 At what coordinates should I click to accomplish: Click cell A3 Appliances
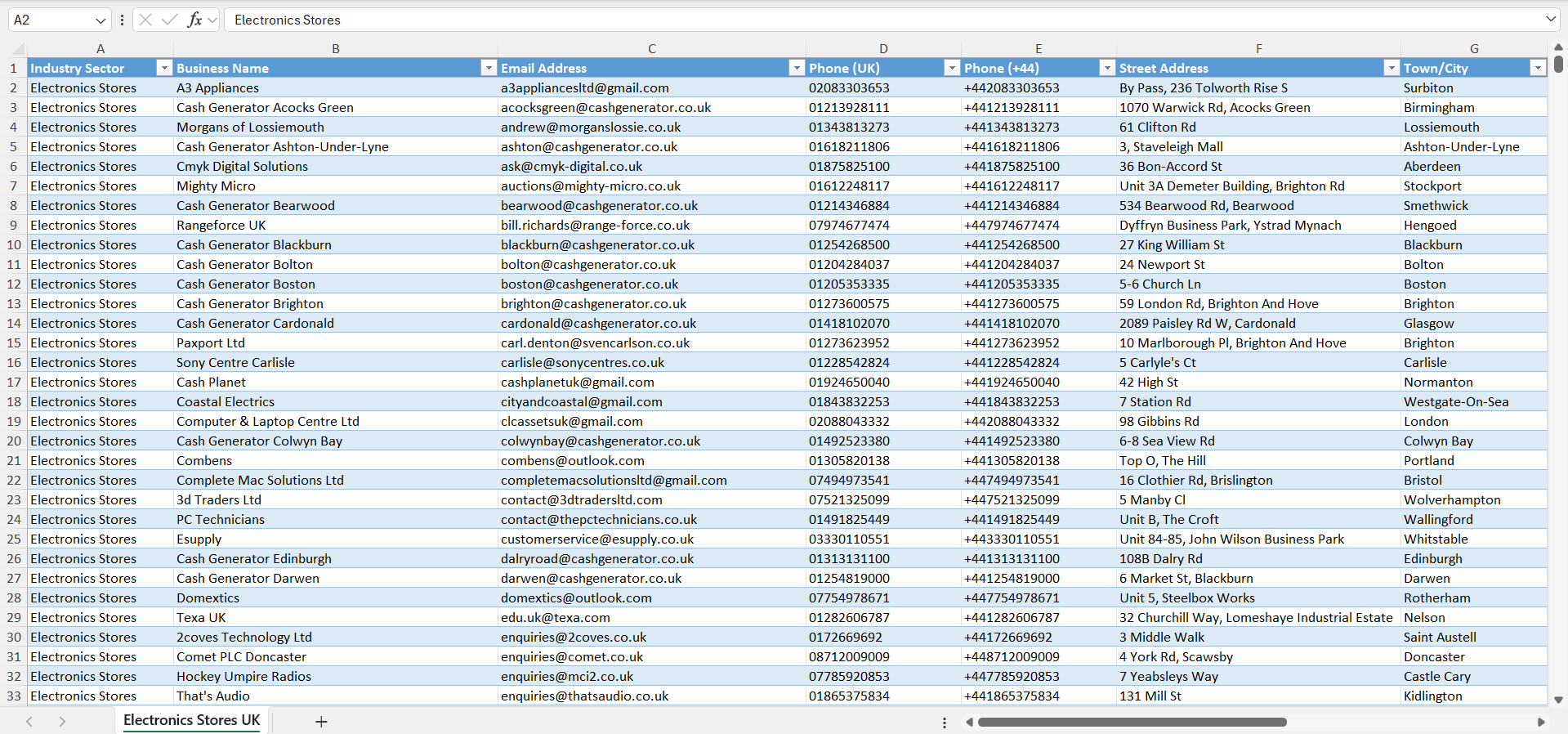point(336,87)
